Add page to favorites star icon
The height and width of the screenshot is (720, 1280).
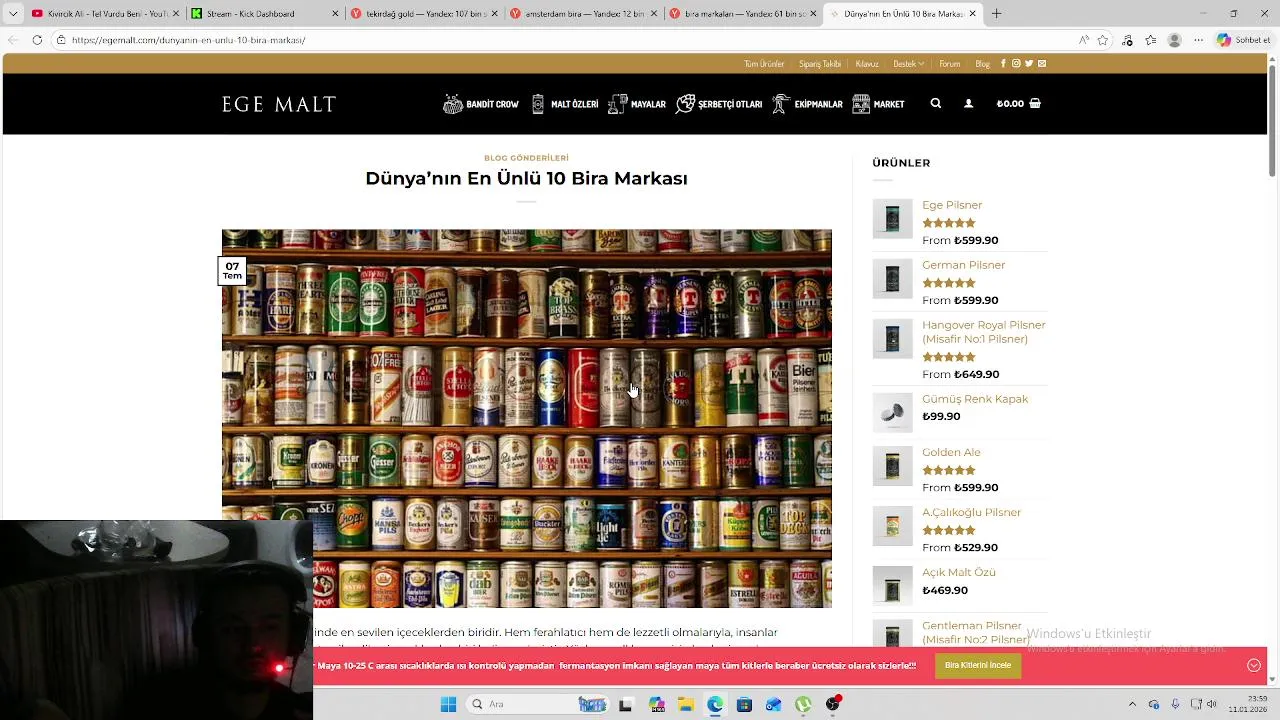(x=1103, y=40)
